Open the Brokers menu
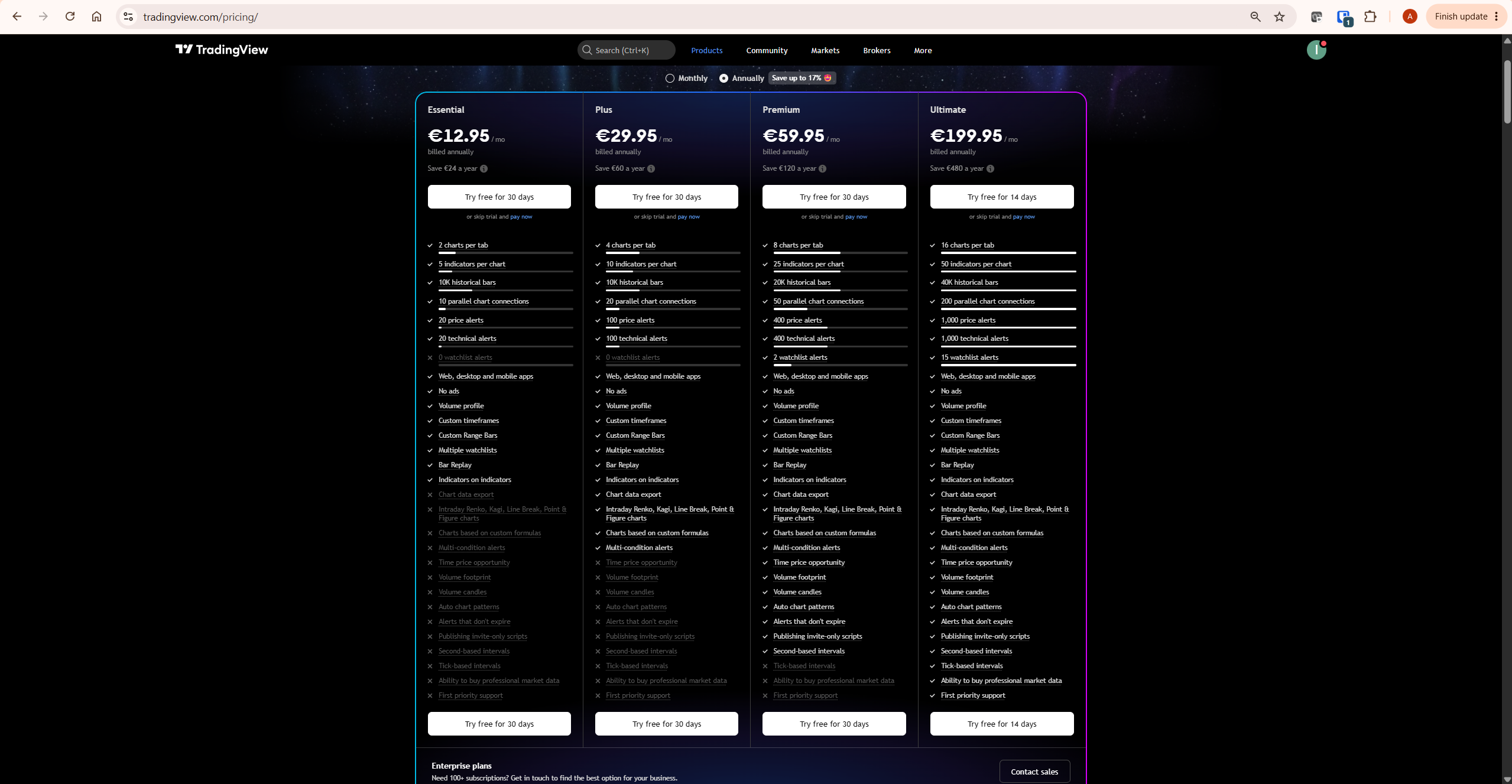Viewport: 1512px width, 784px height. tap(876, 50)
